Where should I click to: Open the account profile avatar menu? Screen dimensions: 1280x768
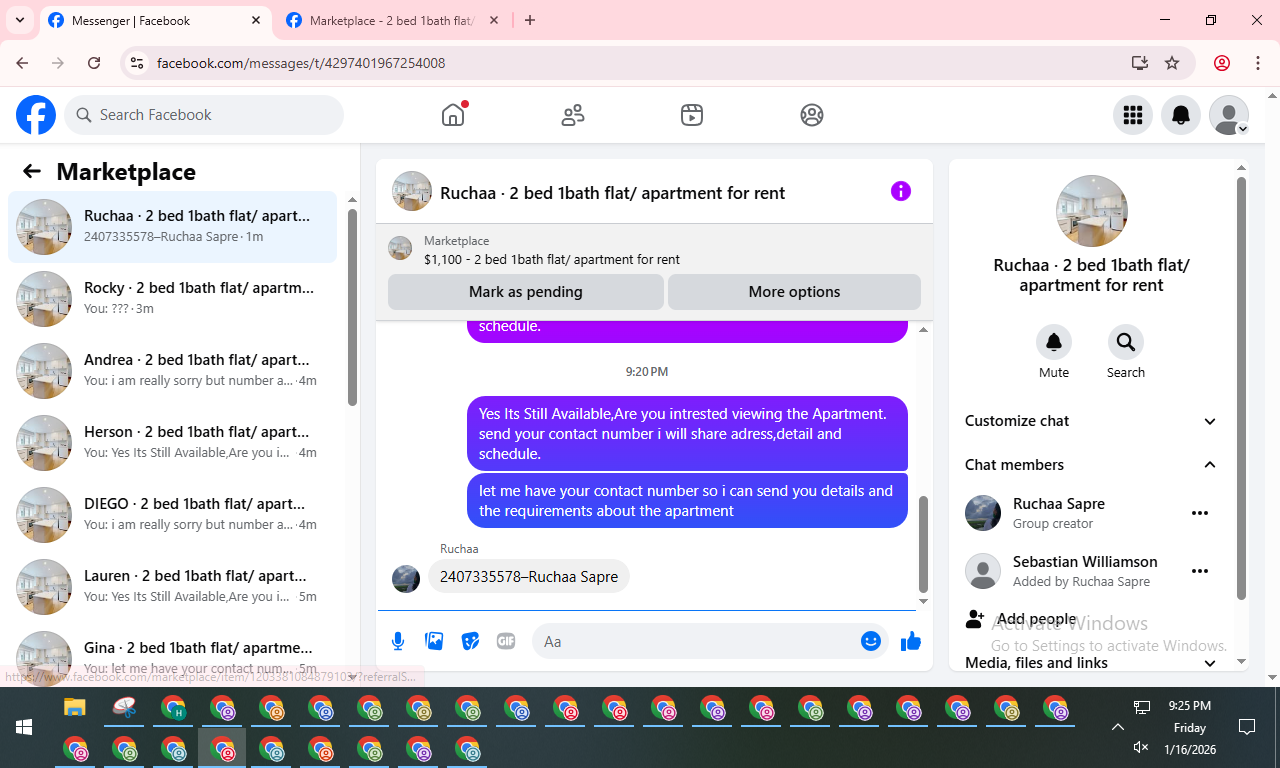pyautogui.click(x=1229, y=115)
